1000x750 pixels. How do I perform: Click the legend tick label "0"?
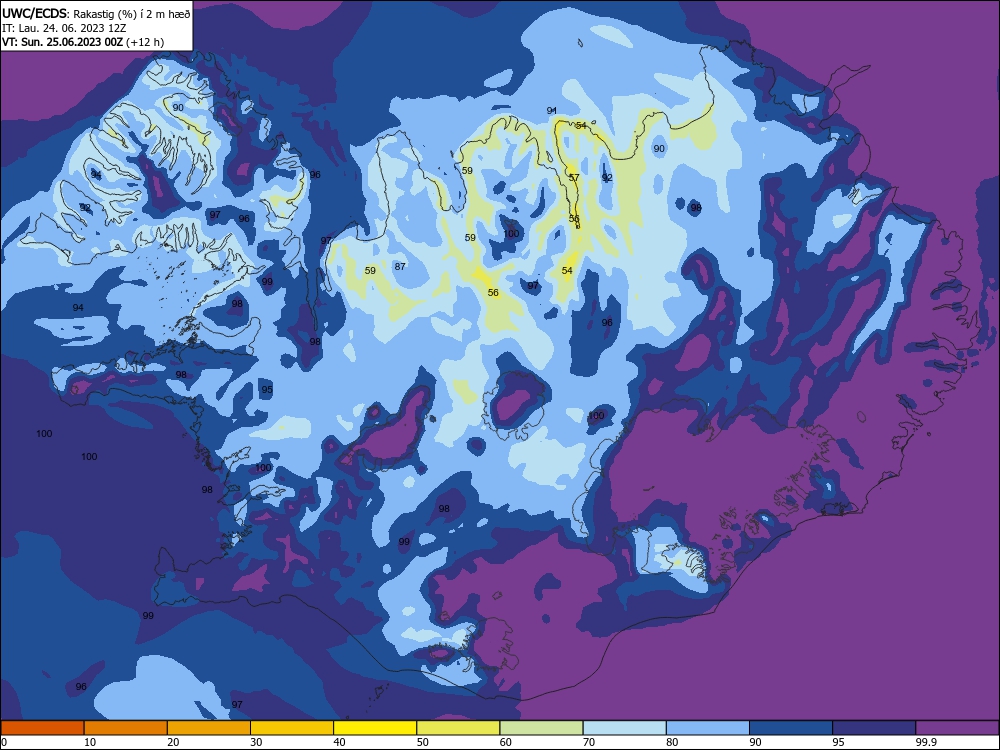[4, 742]
